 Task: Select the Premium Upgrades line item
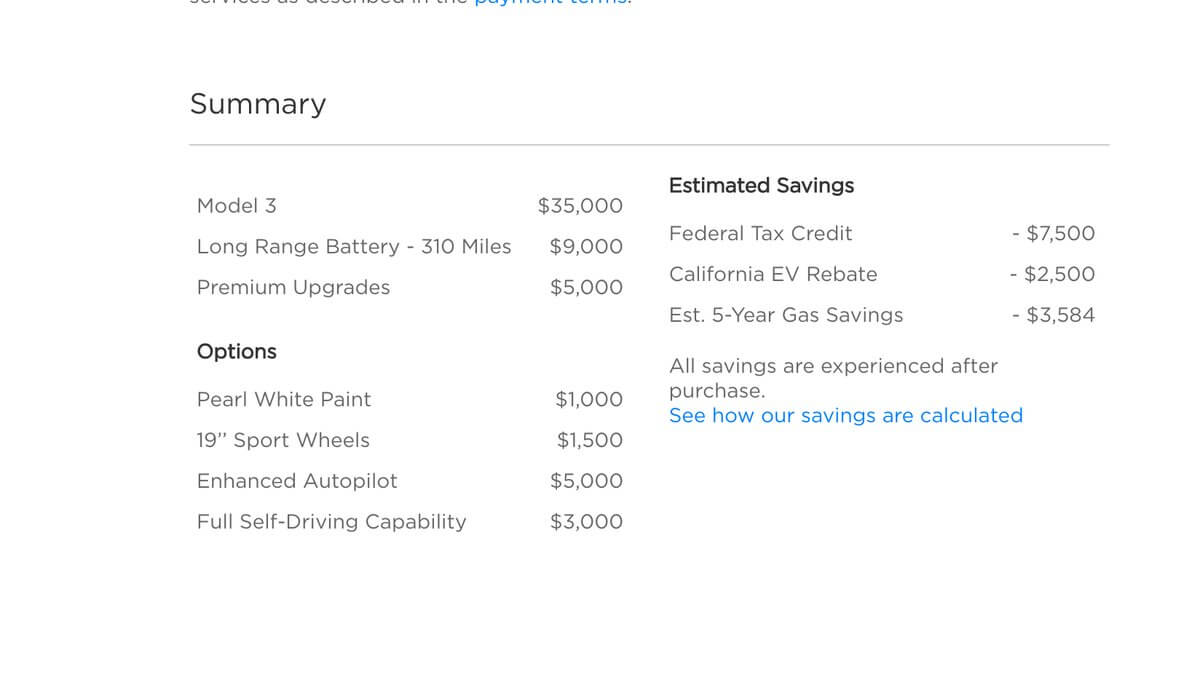293,288
